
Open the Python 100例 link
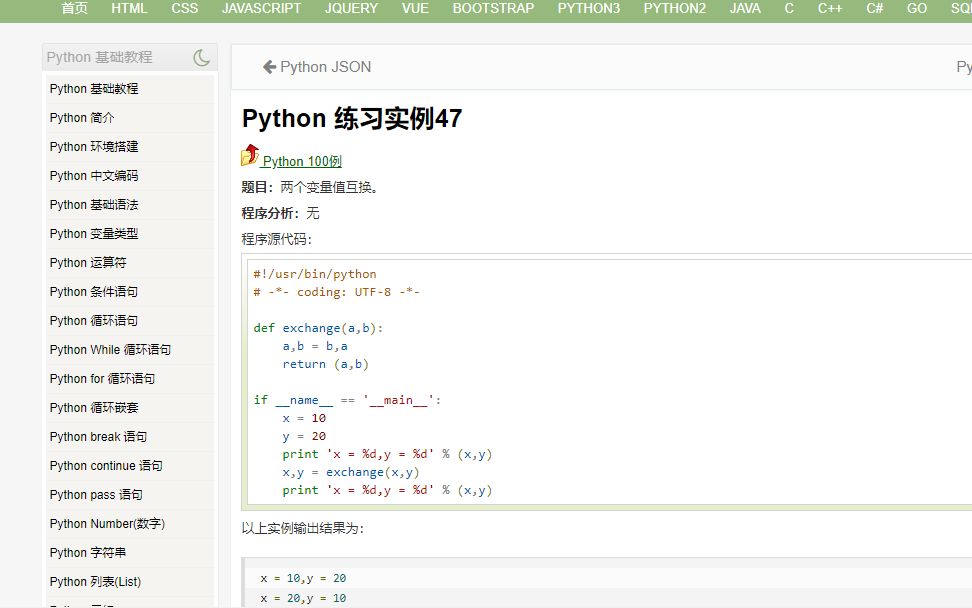pos(302,161)
